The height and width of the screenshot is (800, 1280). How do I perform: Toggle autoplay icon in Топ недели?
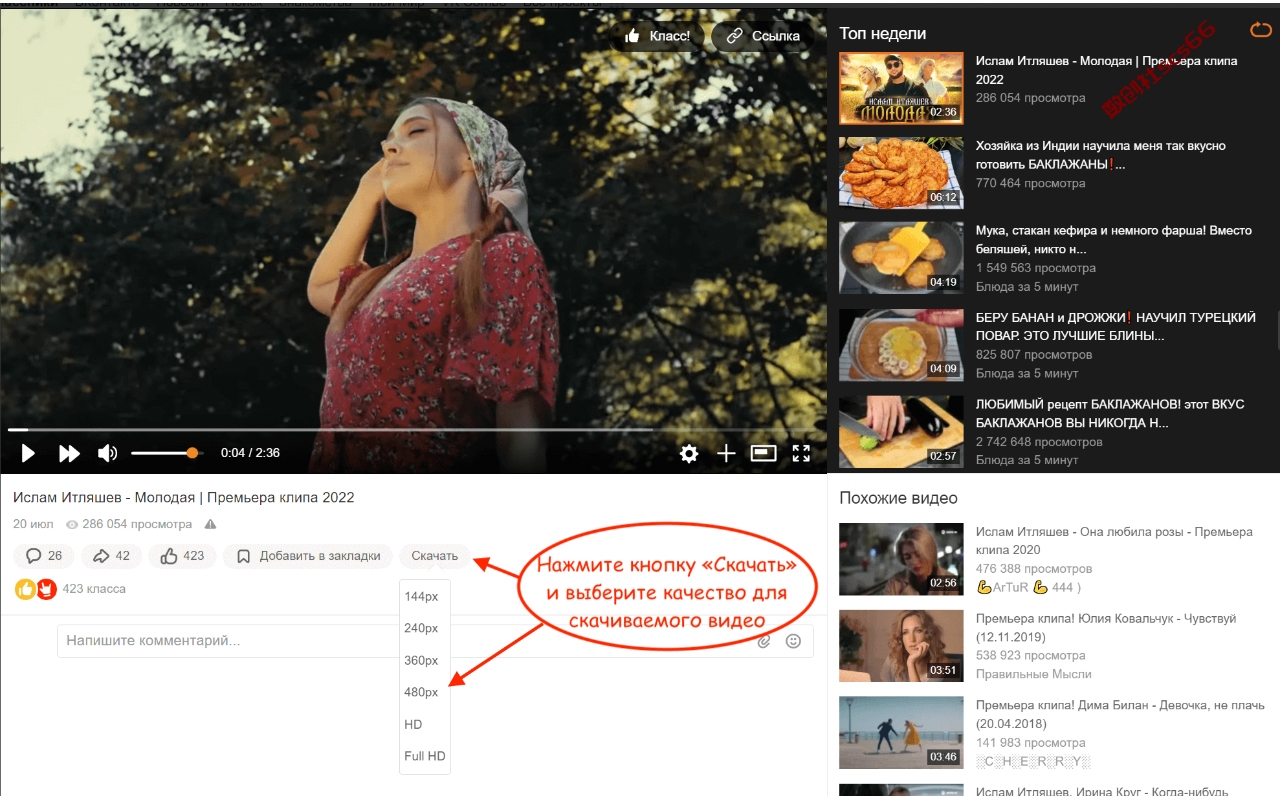(1261, 30)
